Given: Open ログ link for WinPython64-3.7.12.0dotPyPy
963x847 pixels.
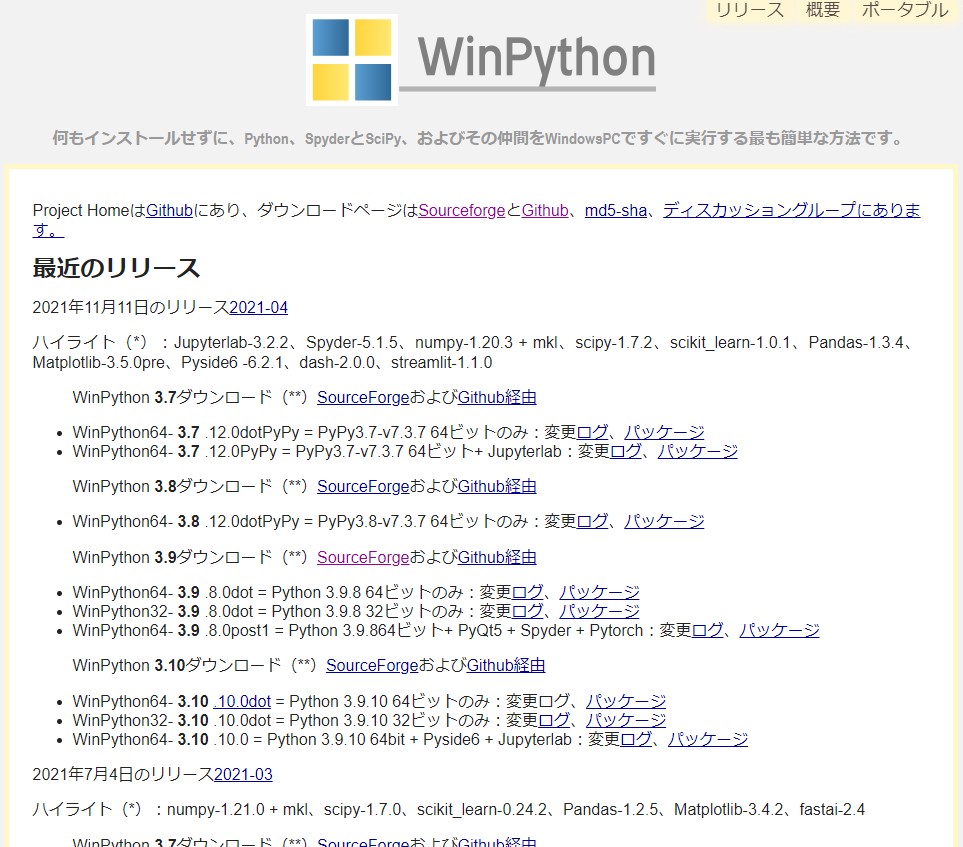Looking at the screenshot, I should click(x=592, y=432).
